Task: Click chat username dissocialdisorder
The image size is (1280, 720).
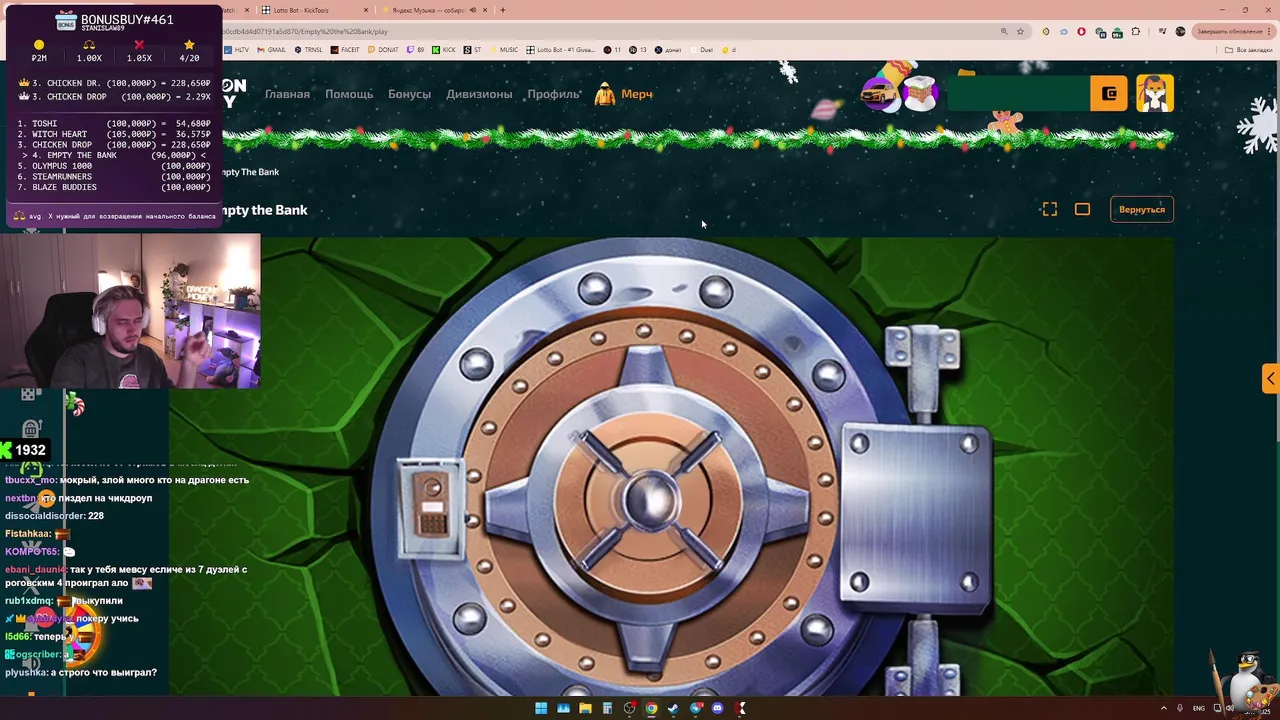Action: click(44, 515)
